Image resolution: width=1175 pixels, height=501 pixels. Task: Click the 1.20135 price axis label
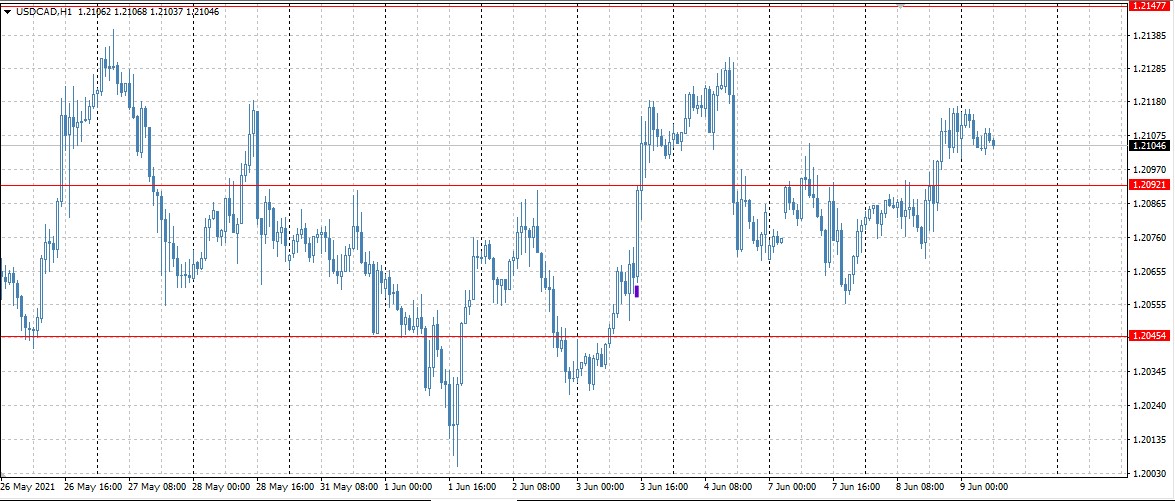1149,440
